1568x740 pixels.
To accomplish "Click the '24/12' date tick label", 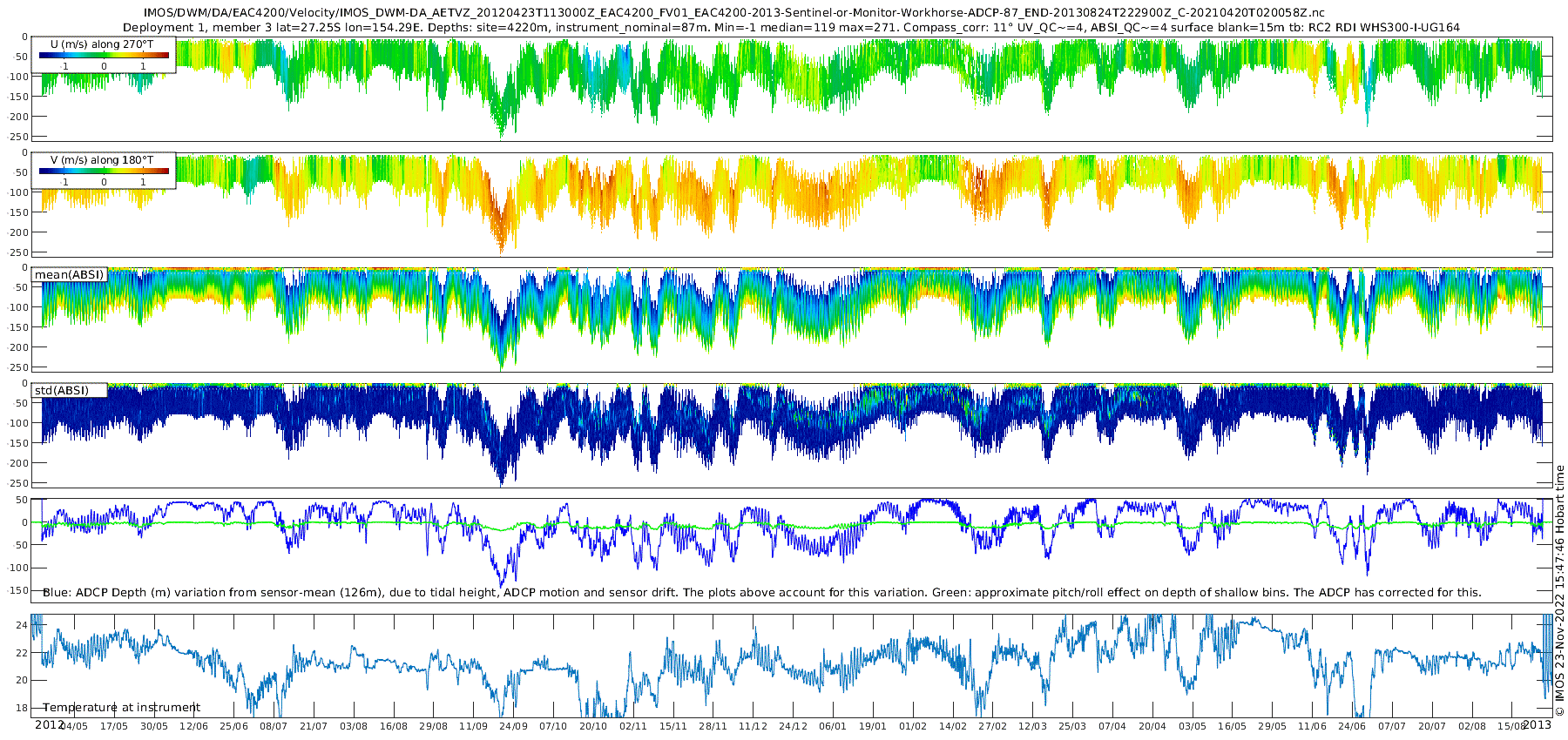I will click(793, 726).
